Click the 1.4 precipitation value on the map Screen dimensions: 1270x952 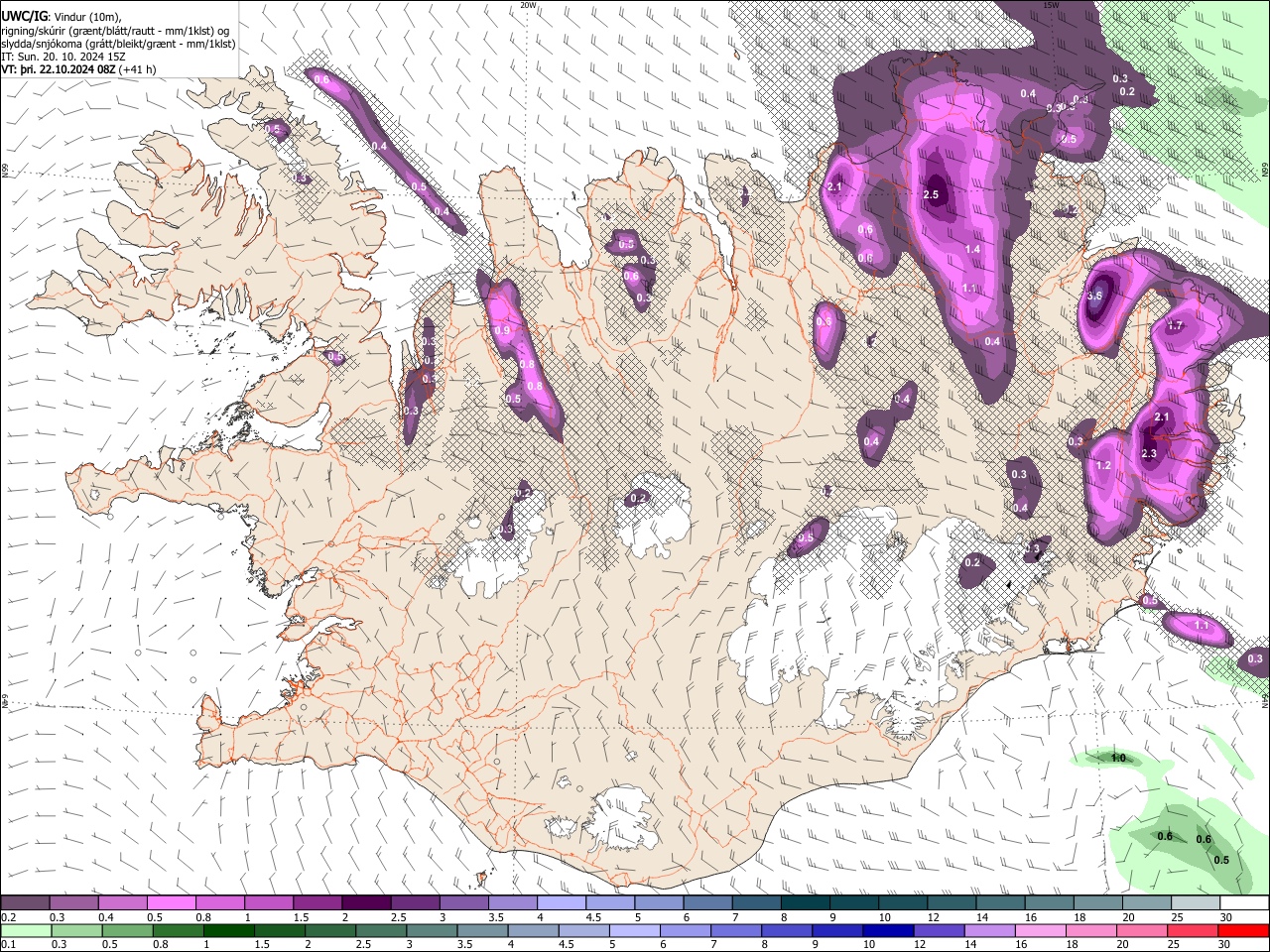click(972, 249)
